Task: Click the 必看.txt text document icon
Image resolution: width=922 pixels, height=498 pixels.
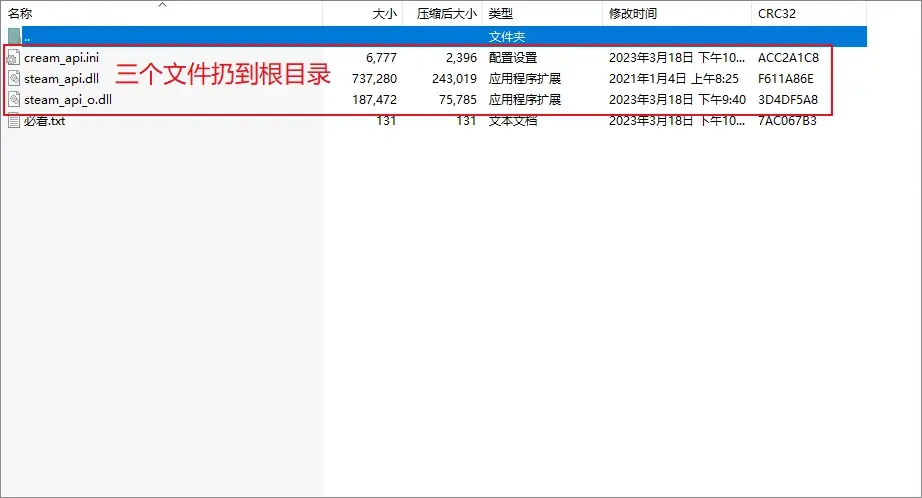Action: click(13, 121)
